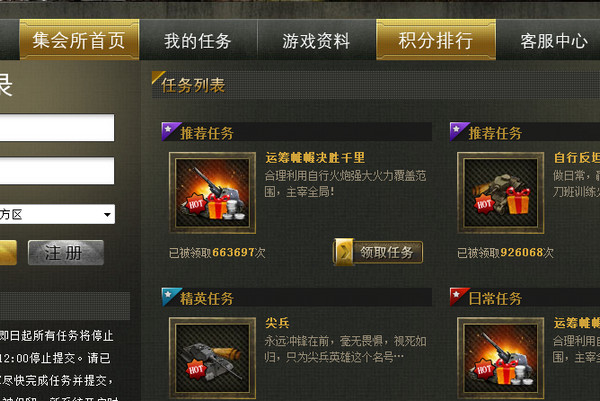Open 游戏资料 navigation tab
Screen dimensions: 600x401
tap(316, 41)
